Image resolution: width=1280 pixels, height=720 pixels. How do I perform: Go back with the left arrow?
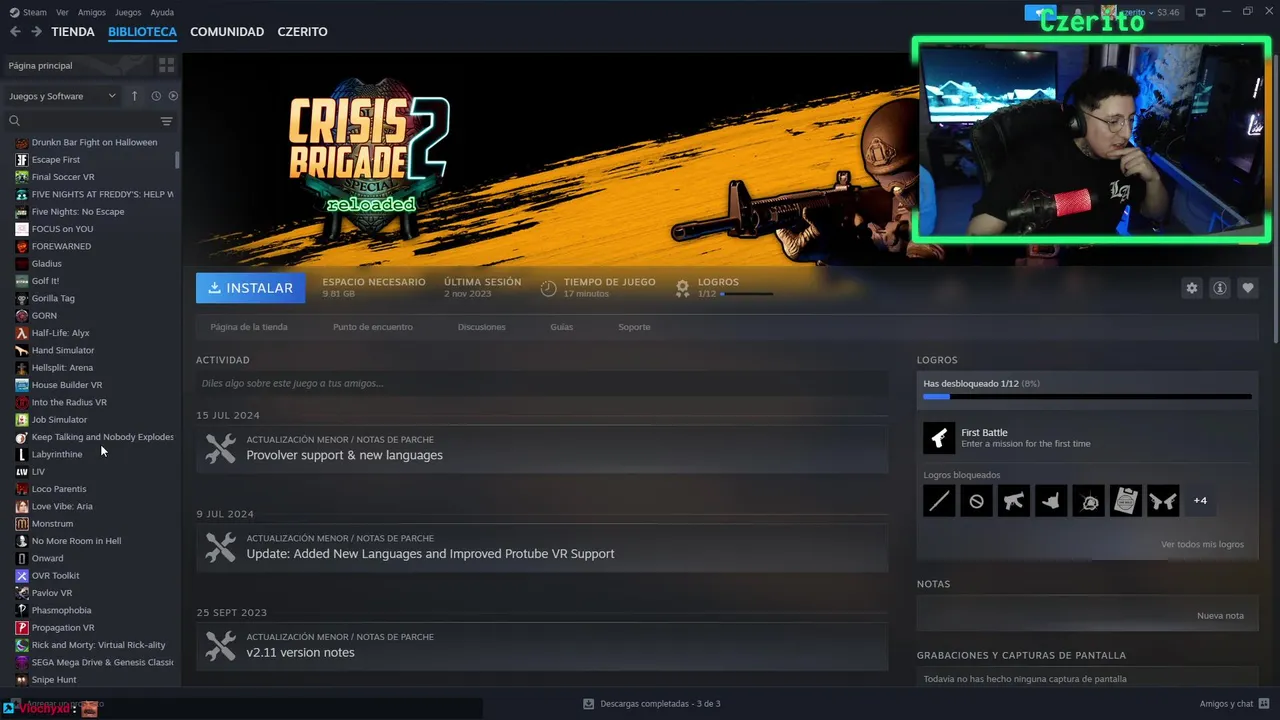point(15,32)
